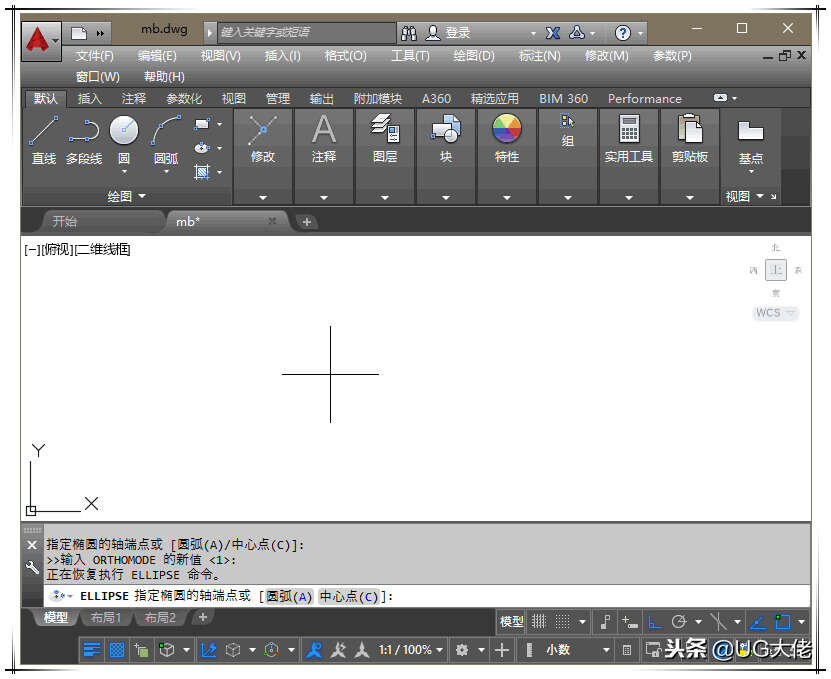Click the Arc (圆弧(A)) command option
Screen dimensions: 831x679
(289, 596)
